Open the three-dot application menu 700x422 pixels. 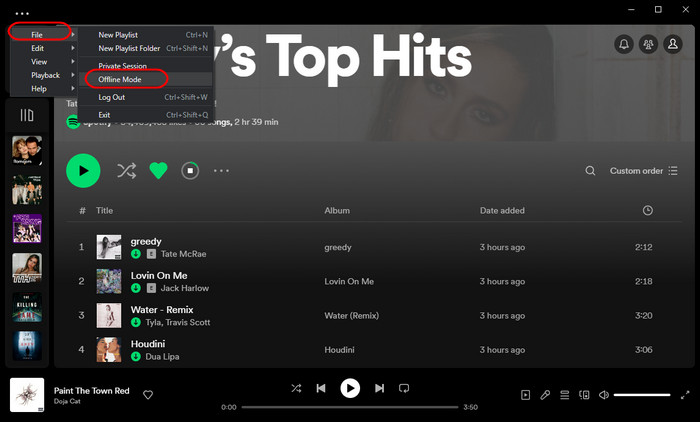click(x=22, y=13)
